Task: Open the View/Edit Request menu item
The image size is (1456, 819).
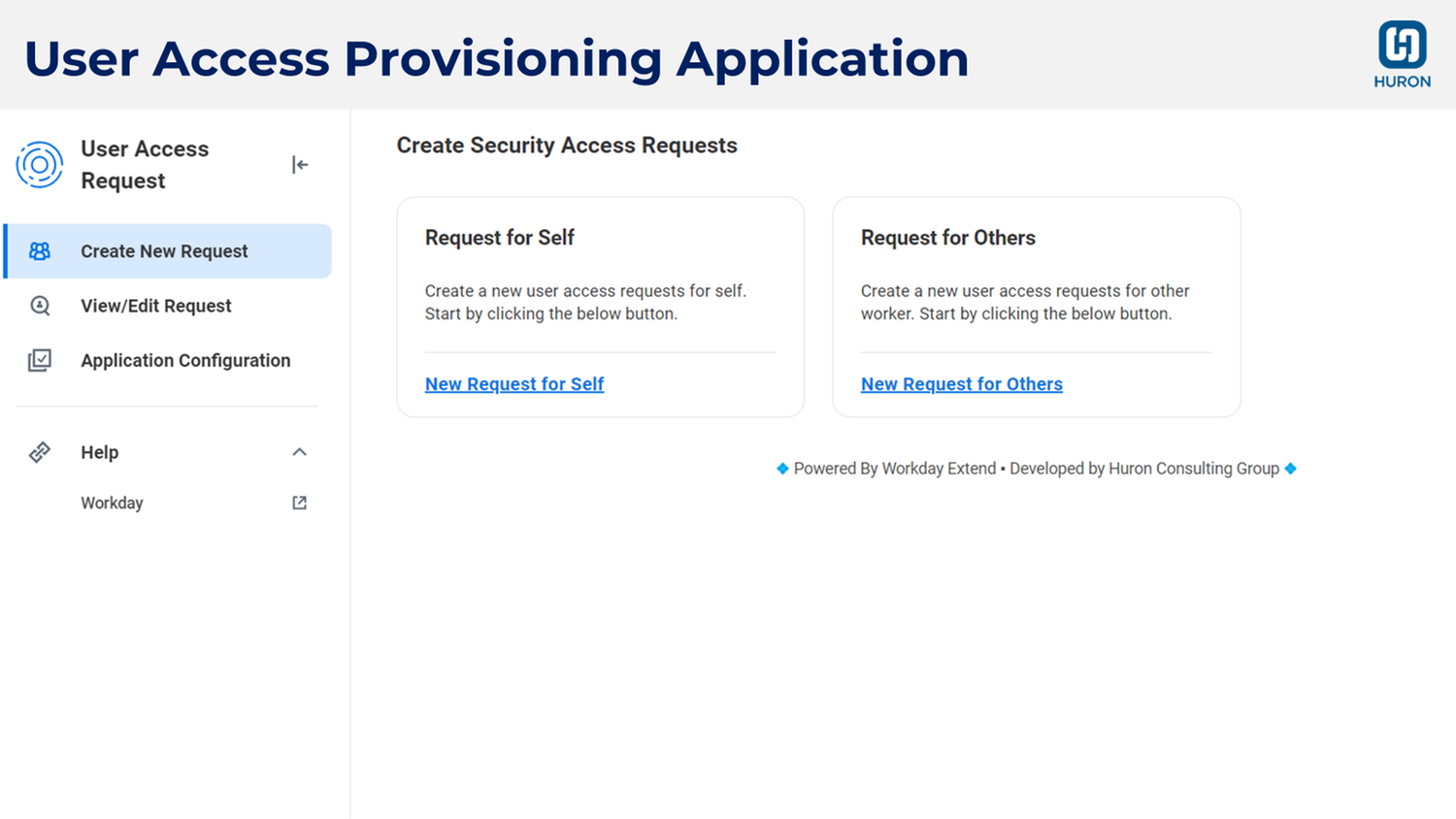Action: point(155,306)
